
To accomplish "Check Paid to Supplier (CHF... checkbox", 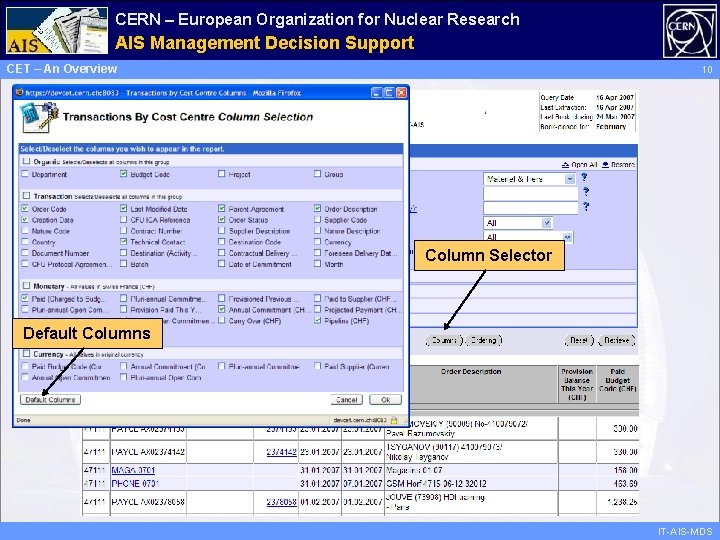I will tap(317, 298).
